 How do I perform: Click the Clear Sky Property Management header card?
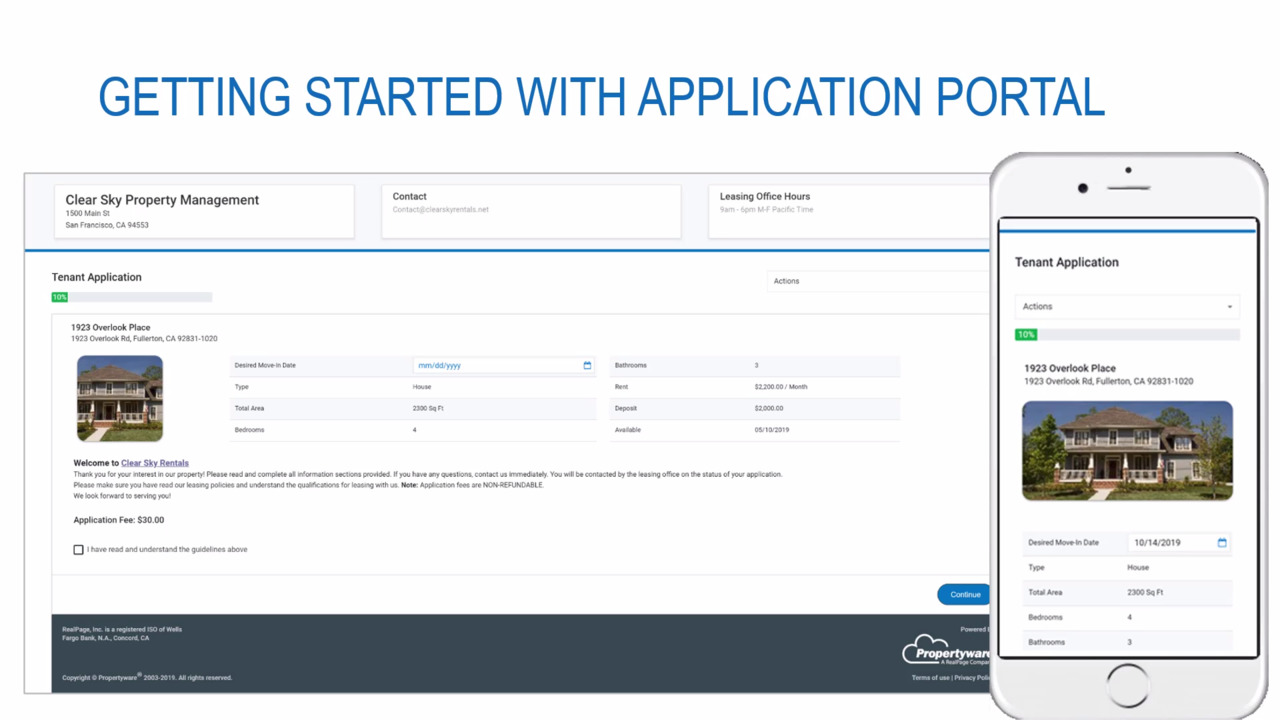pos(204,211)
